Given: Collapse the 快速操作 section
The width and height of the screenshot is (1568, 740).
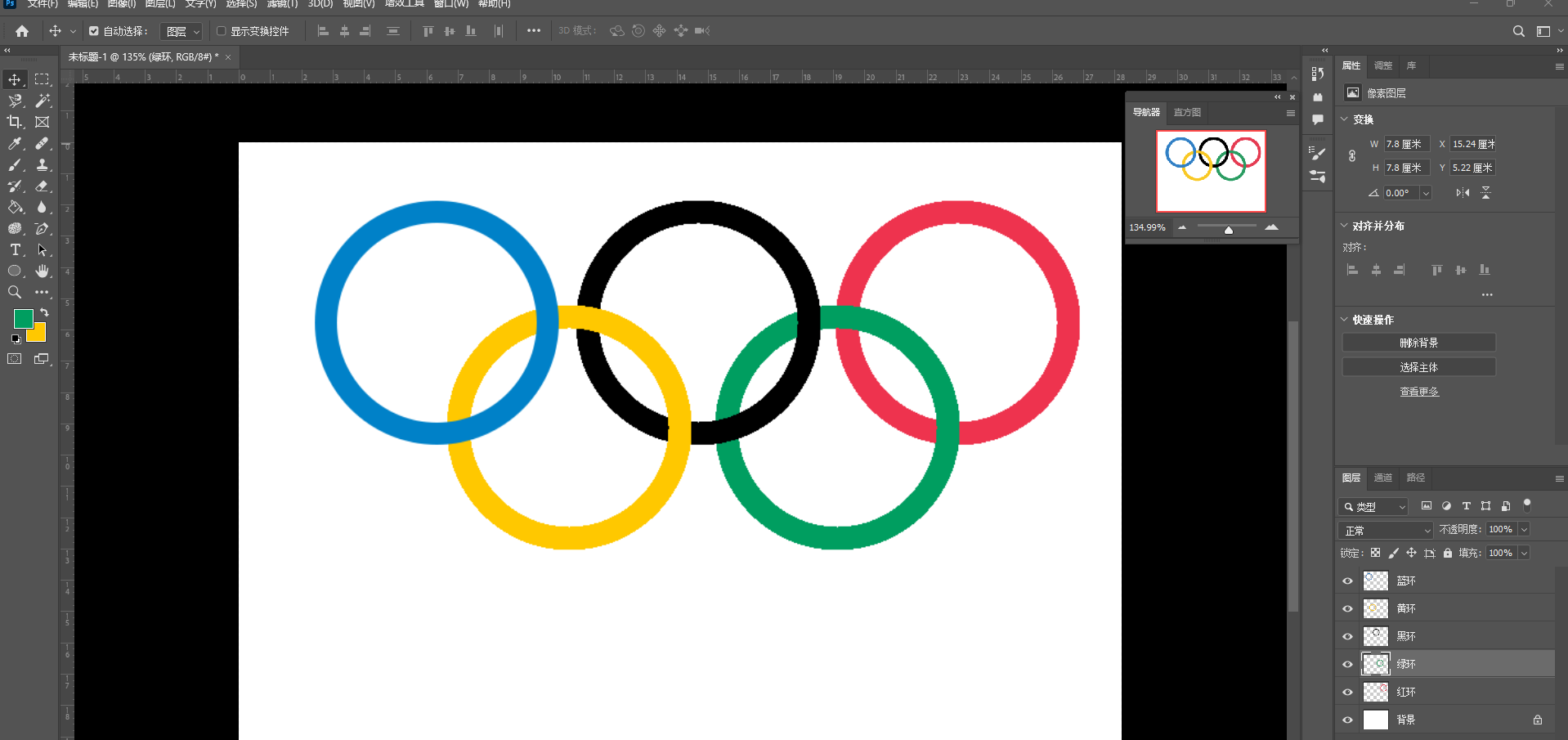Looking at the screenshot, I should pos(1344,319).
